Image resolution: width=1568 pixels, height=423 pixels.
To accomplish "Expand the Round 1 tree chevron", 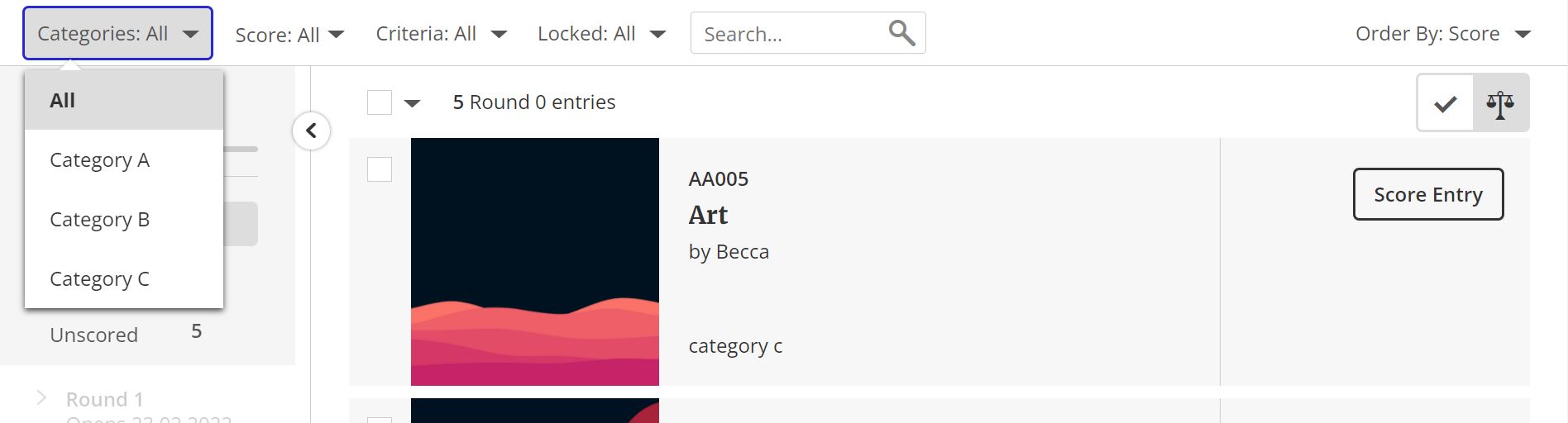I will [x=41, y=399].
